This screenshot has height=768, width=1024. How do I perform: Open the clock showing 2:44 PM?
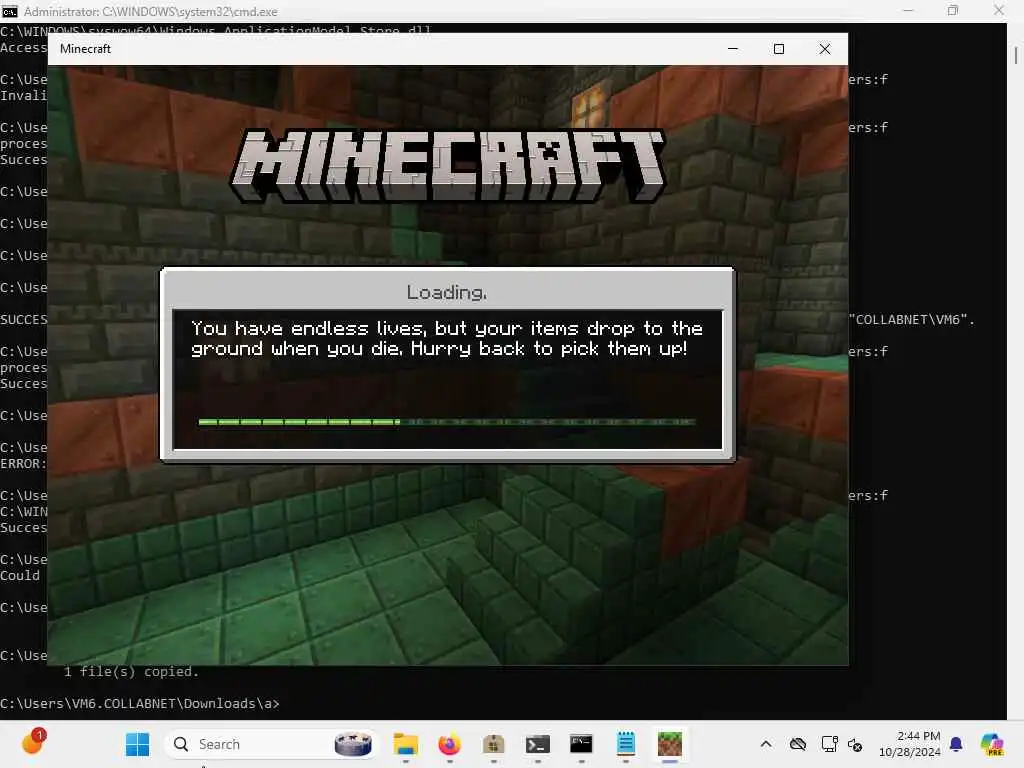910,744
